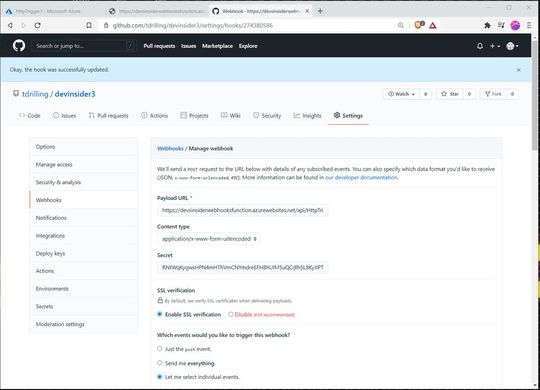This screenshot has height=390, width=540.
Task: Select Deploy keys in sidebar
Action: point(84,253)
